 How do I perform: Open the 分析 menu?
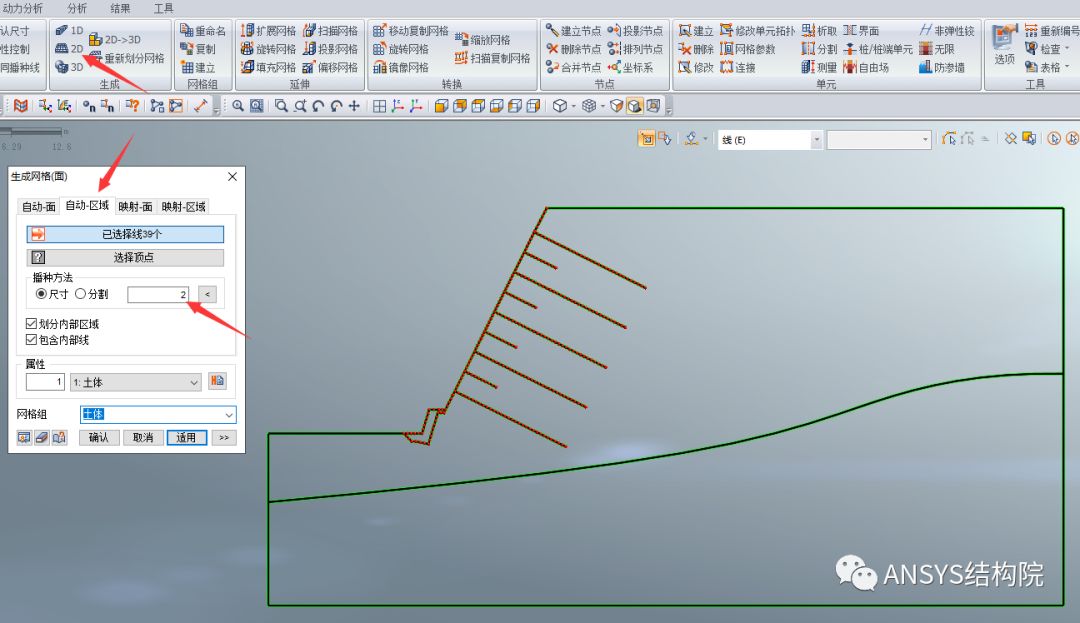[x=77, y=8]
